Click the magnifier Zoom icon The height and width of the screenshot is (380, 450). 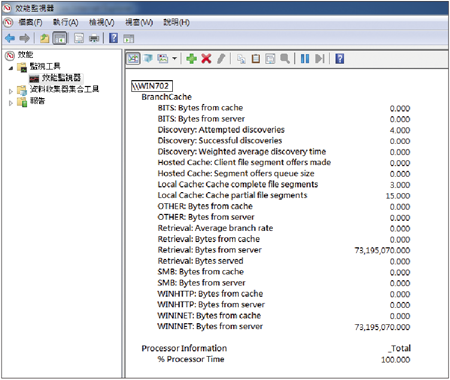coord(285,59)
